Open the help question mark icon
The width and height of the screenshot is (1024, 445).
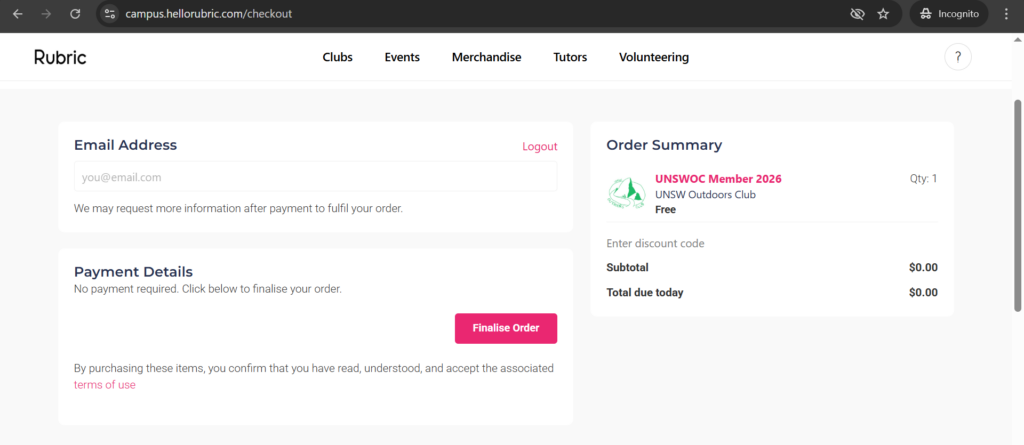pyautogui.click(x=958, y=57)
